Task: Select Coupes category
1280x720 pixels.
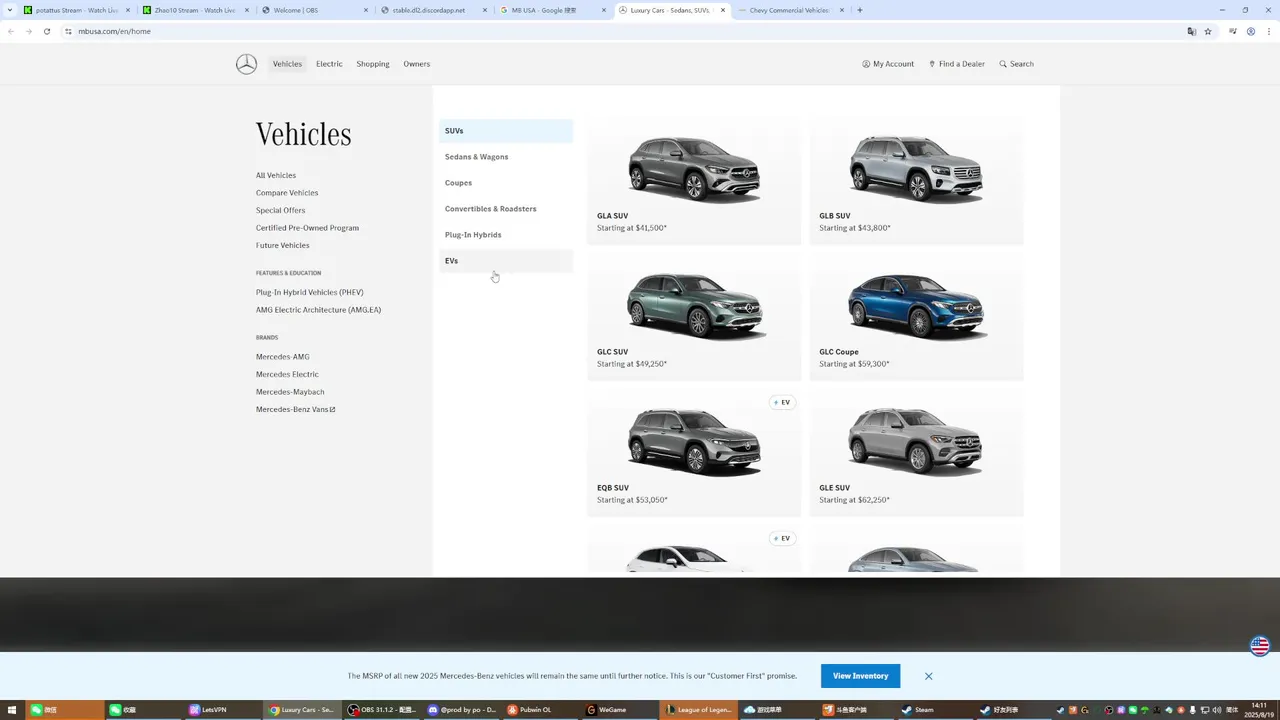Action: point(506,183)
